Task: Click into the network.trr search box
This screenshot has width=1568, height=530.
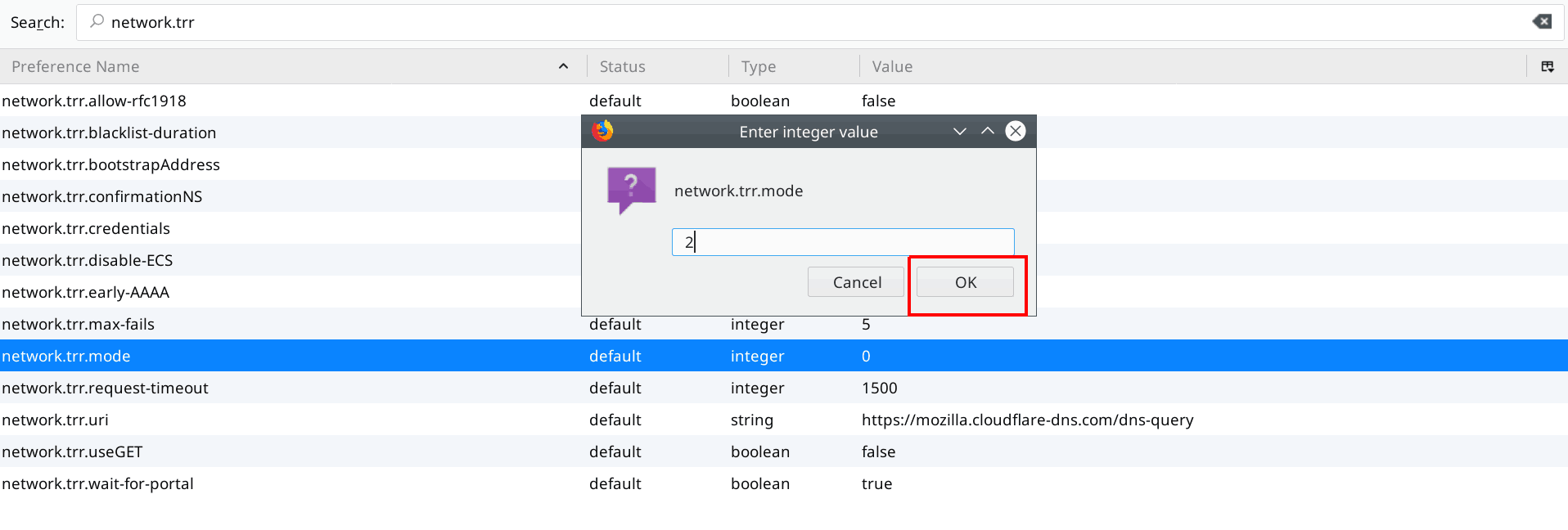Action: coord(820,22)
